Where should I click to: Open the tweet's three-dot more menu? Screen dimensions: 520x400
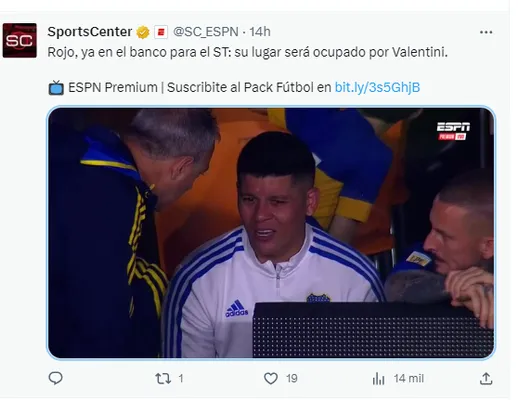tap(486, 32)
